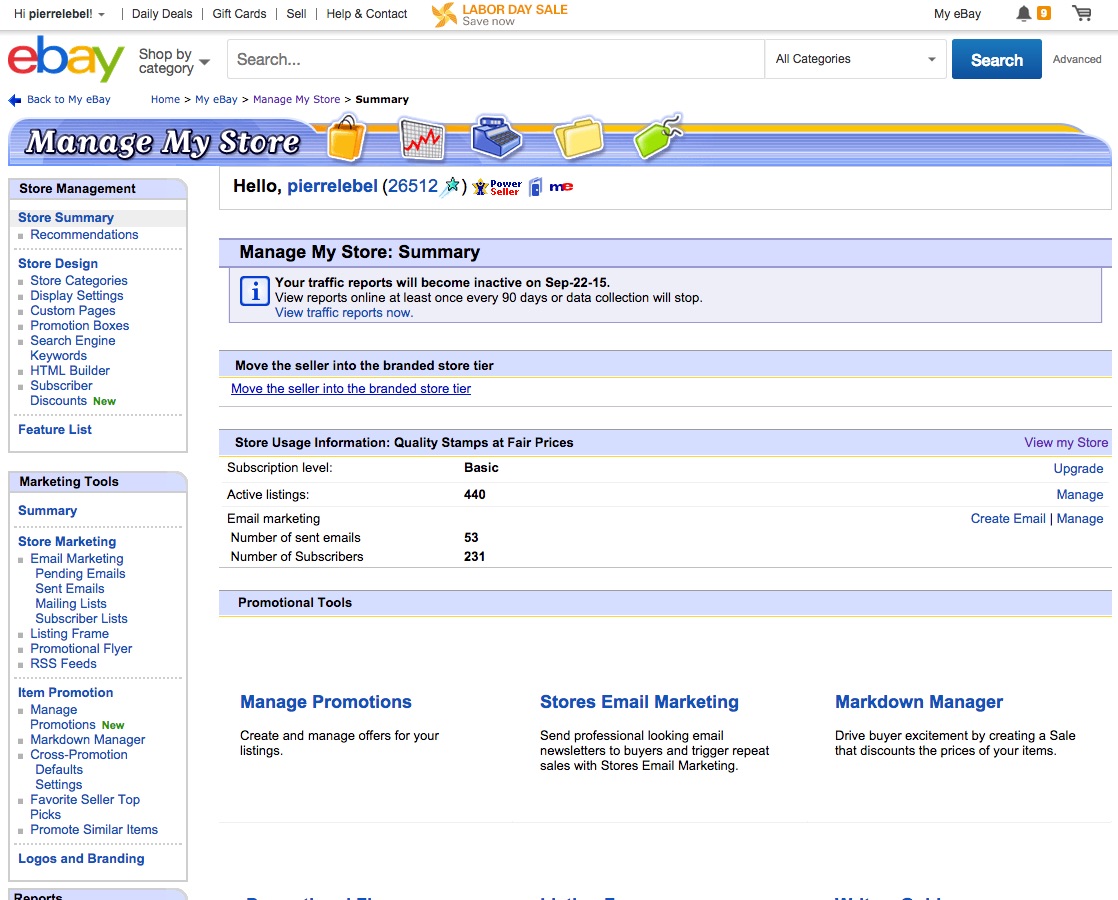
Task: Open the shopping cart icon
Action: [1082, 14]
